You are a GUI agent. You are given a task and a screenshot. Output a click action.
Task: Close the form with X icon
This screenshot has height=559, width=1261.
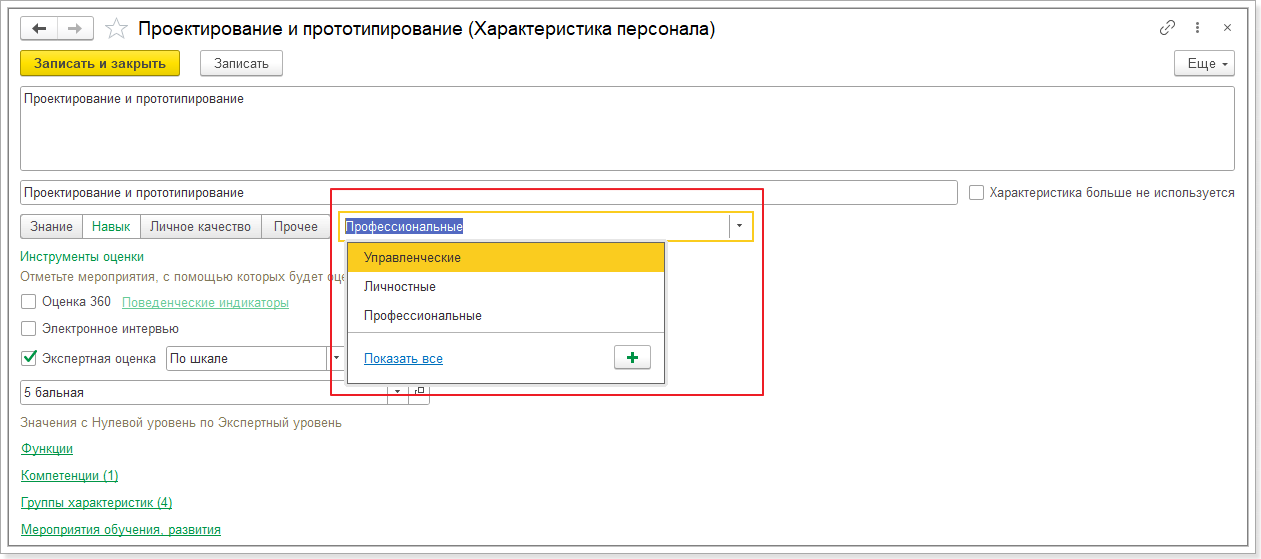(x=1228, y=29)
